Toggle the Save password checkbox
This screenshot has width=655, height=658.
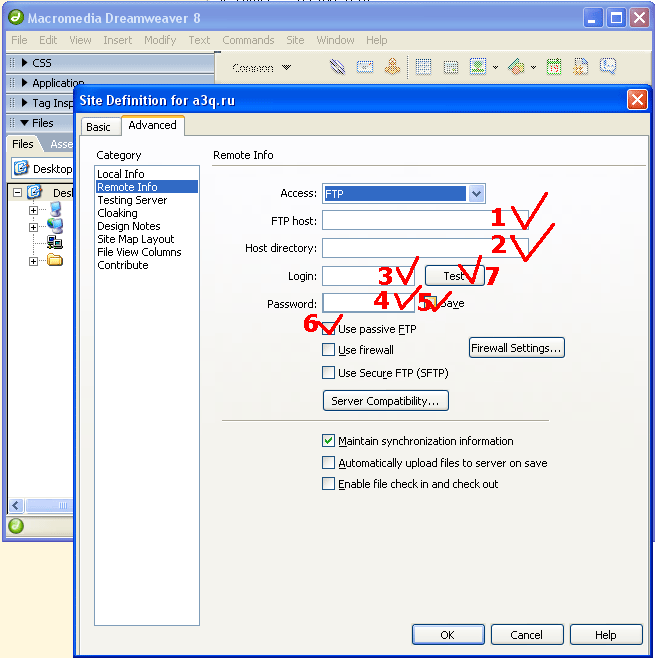pyautogui.click(x=430, y=303)
